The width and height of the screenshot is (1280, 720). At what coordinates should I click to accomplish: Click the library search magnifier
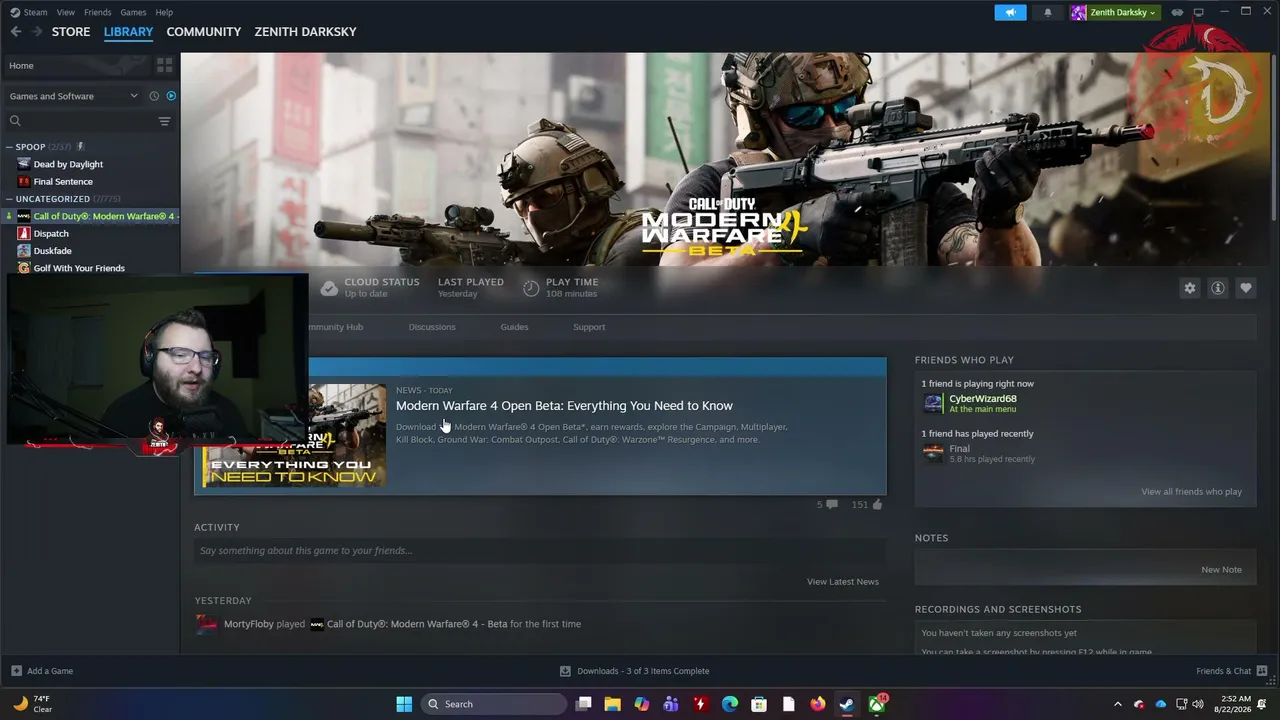click(x=15, y=121)
